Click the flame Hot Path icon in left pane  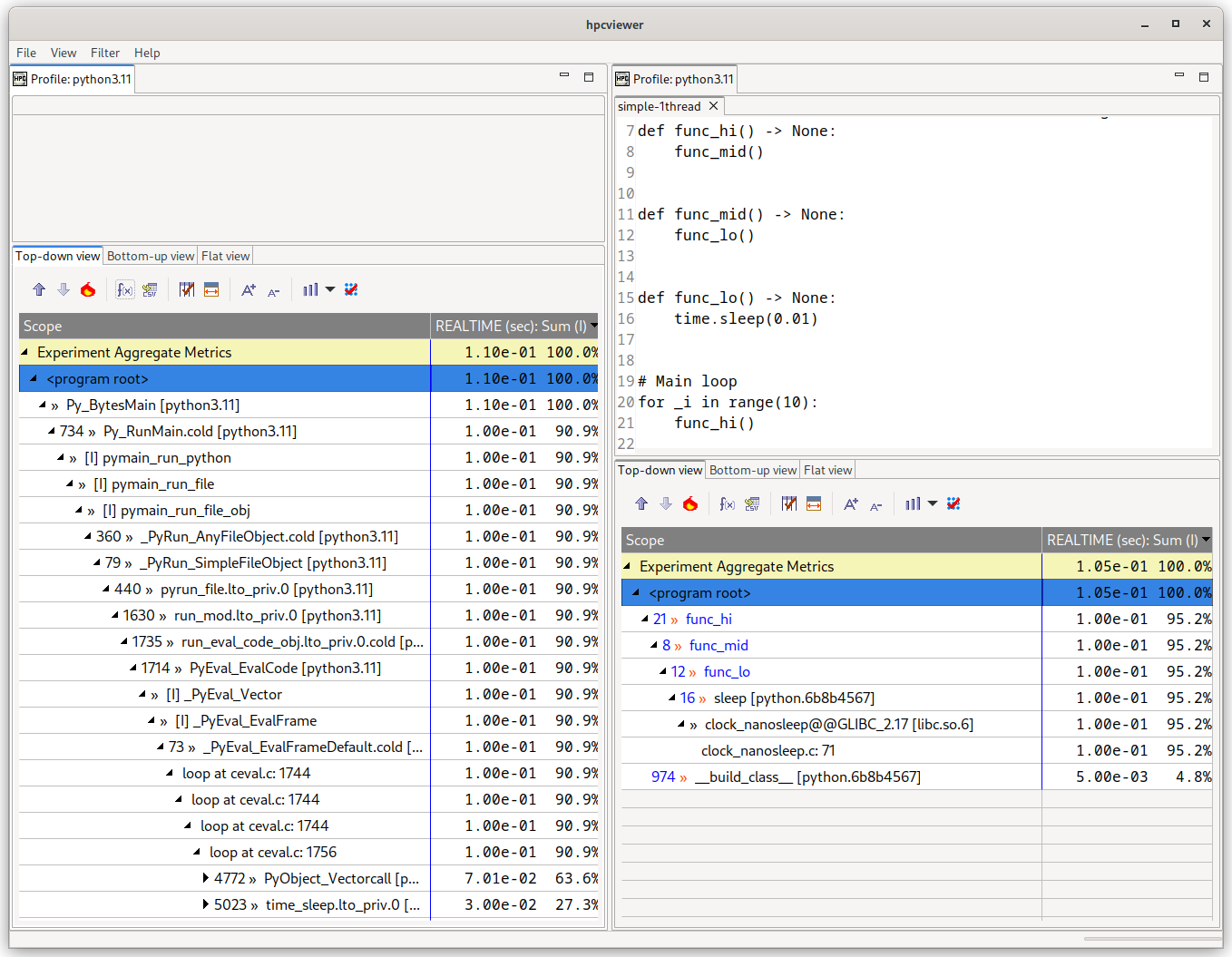coord(88,289)
